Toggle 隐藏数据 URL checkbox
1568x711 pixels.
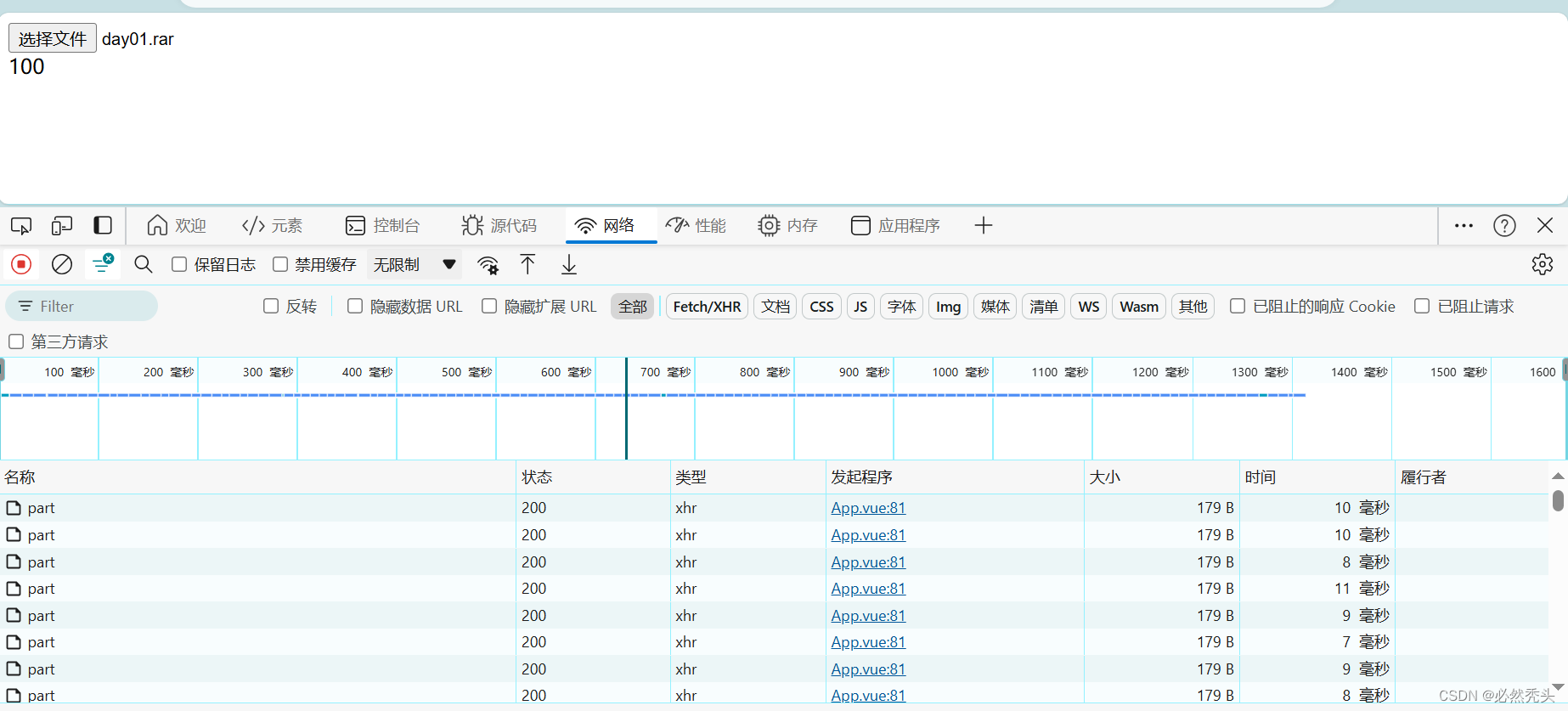tap(355, 306)
